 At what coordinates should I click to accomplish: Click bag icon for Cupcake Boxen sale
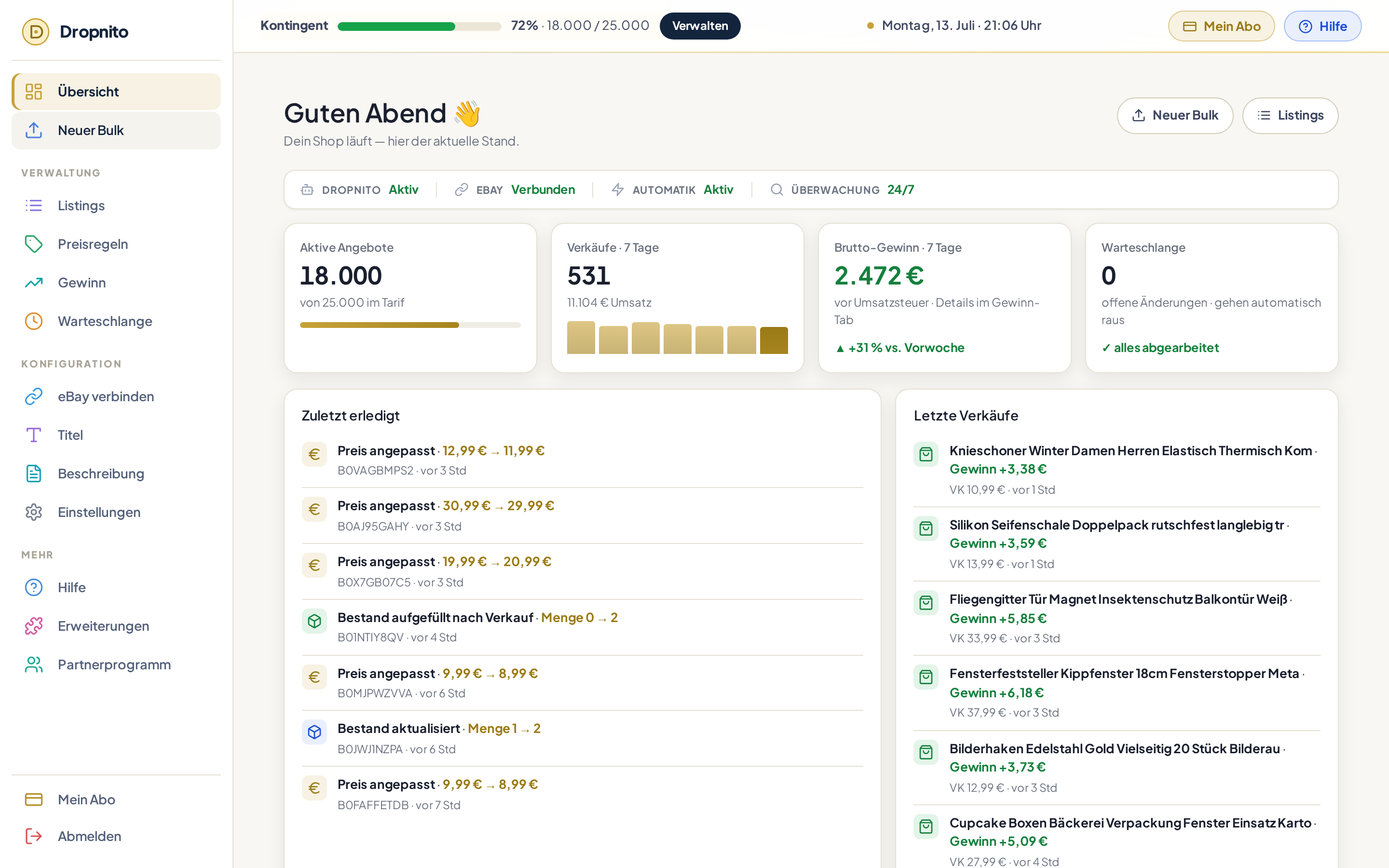(x=926, y=826)
